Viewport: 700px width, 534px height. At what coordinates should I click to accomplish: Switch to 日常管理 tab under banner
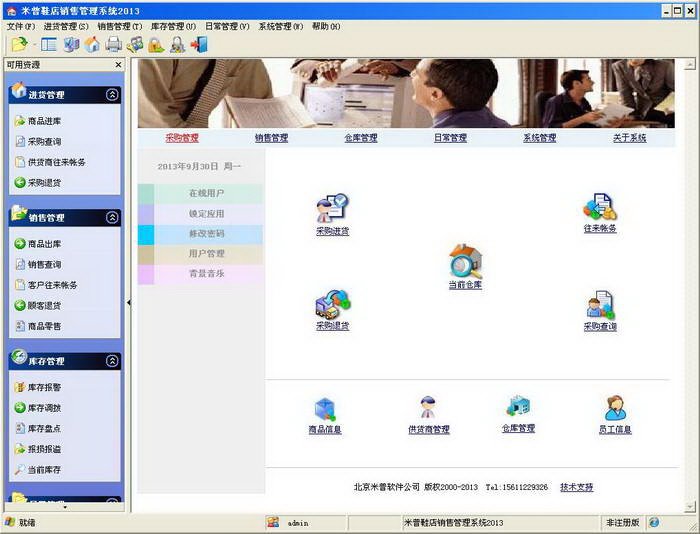pyautogui.click(x=450, y=138)
